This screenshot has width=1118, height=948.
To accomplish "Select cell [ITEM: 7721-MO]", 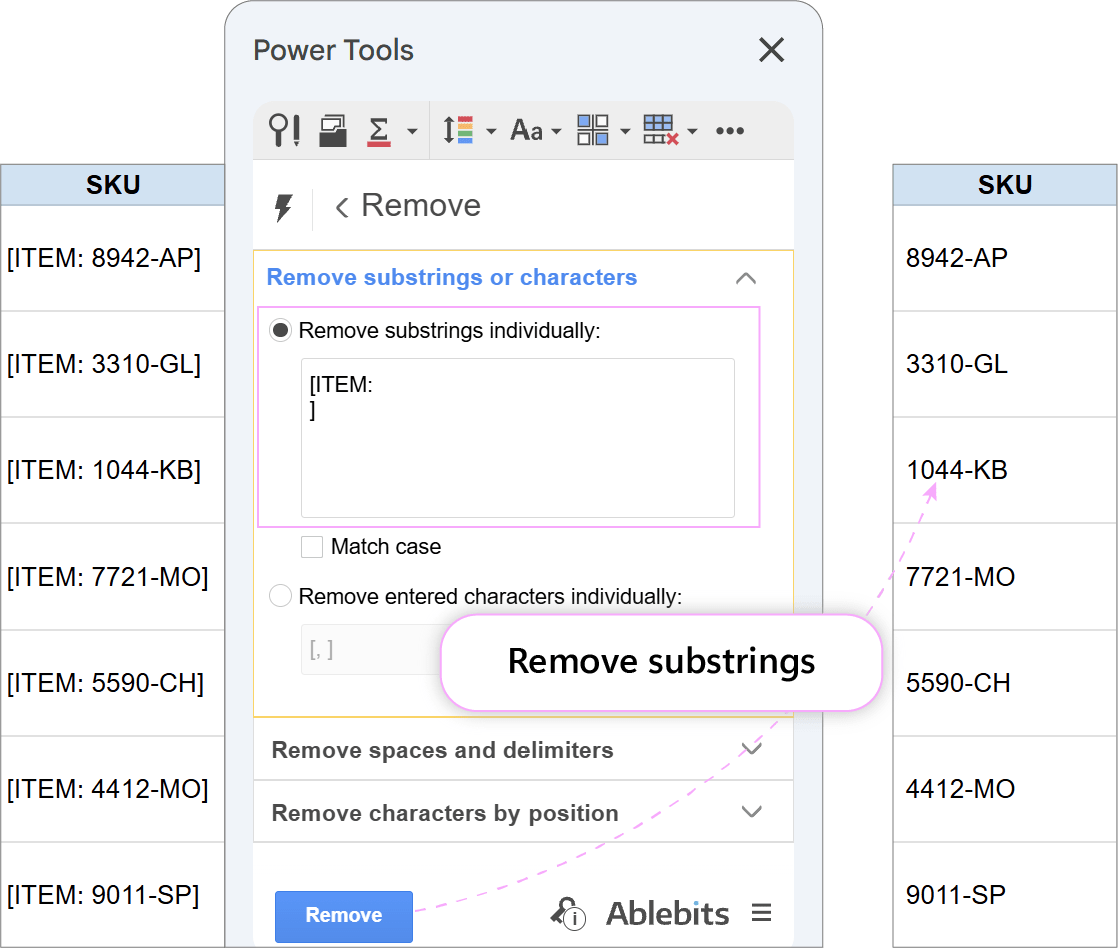I will click(x=113, y=577).
